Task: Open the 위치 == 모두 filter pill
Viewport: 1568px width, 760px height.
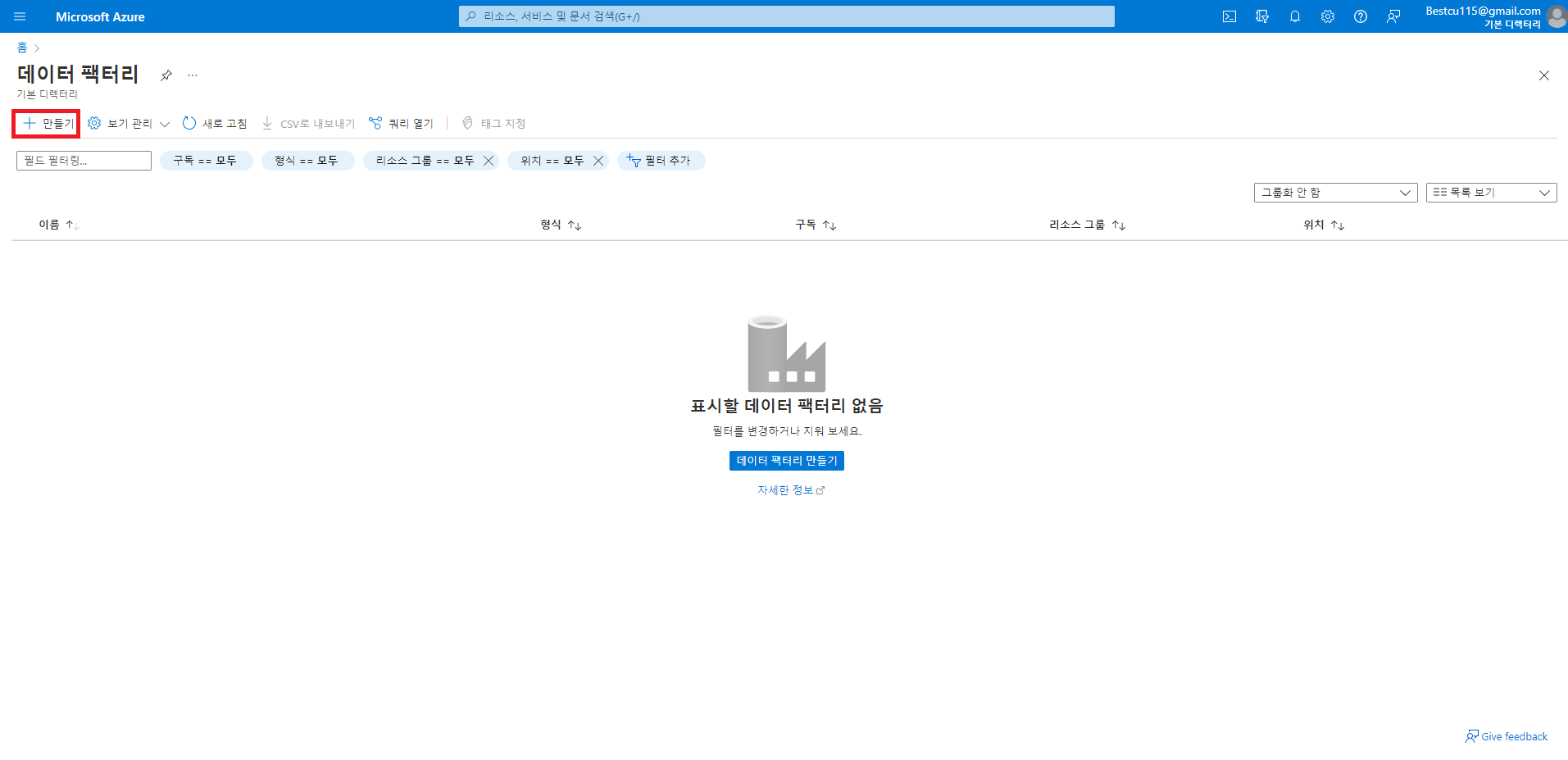Action: pos(552,161)
